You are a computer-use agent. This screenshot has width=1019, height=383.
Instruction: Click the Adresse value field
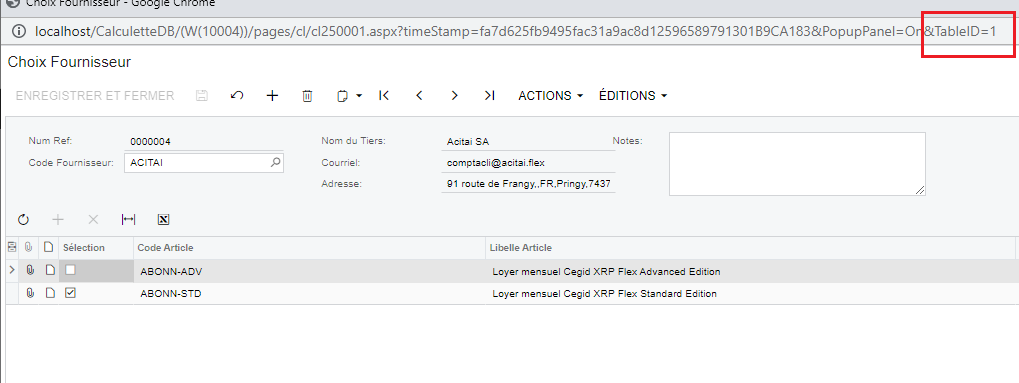528,183
